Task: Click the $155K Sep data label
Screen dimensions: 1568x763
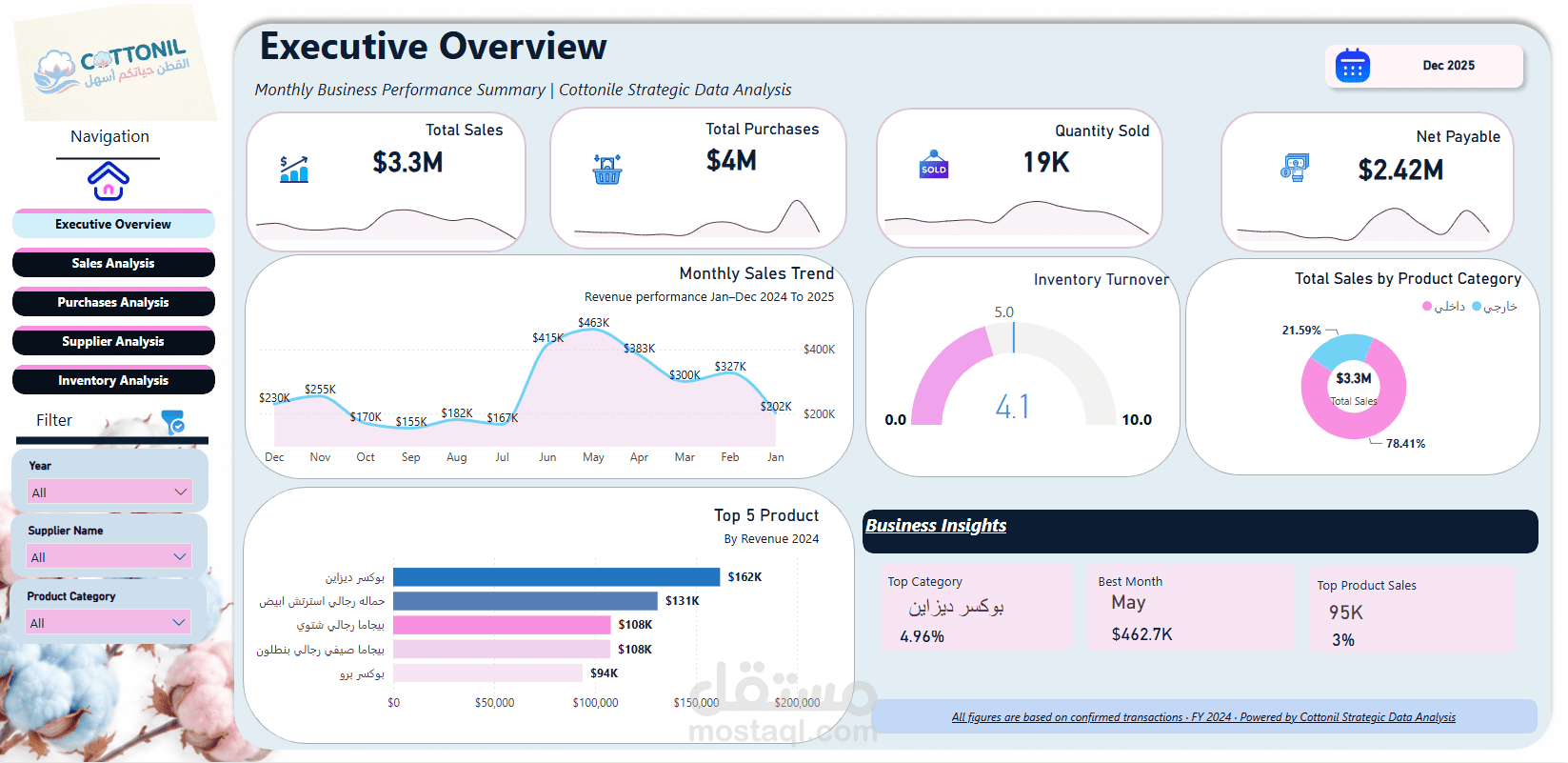Action: pos(411,421)
